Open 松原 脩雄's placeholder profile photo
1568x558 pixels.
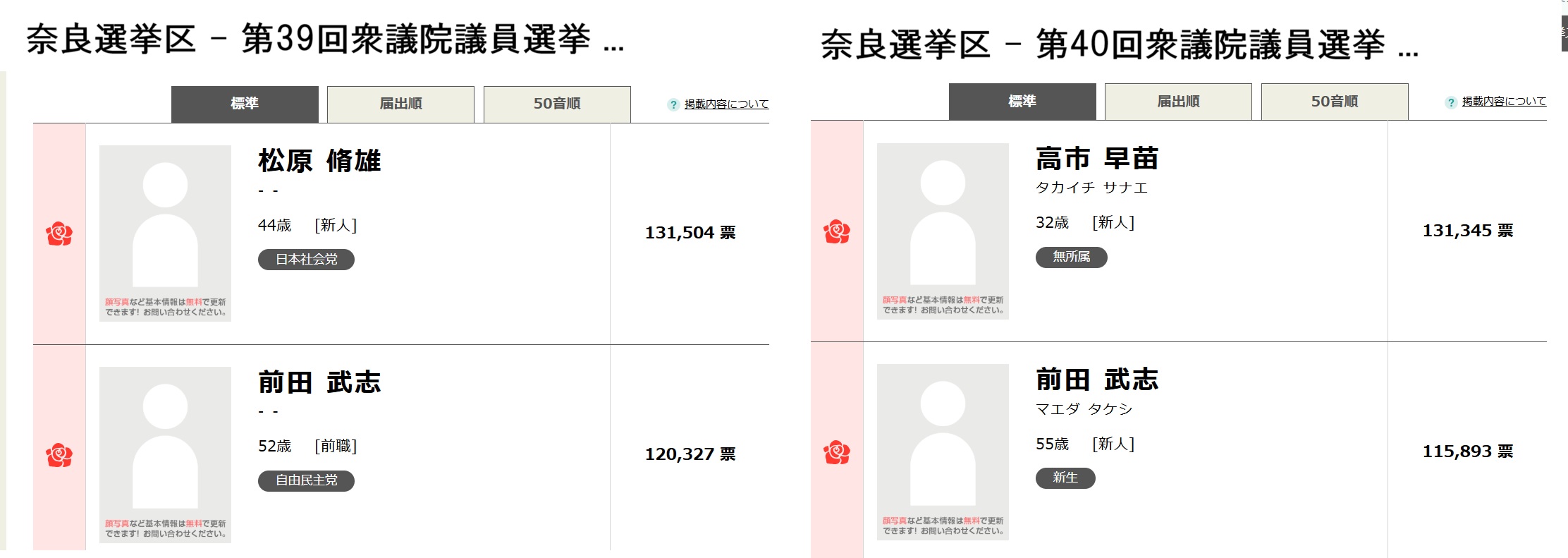pyautogui.click(x=165, y=233)
